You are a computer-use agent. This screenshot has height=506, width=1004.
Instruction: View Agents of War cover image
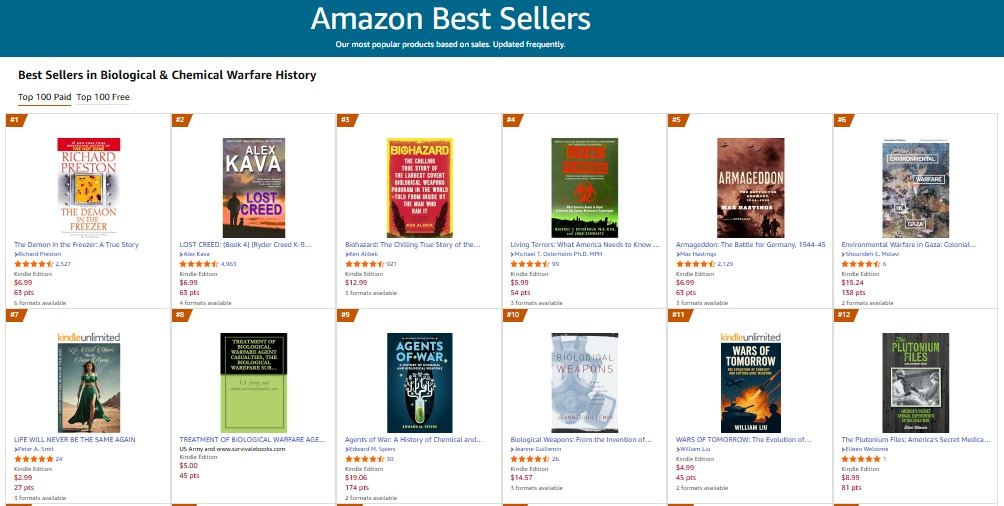click(419, 382)
